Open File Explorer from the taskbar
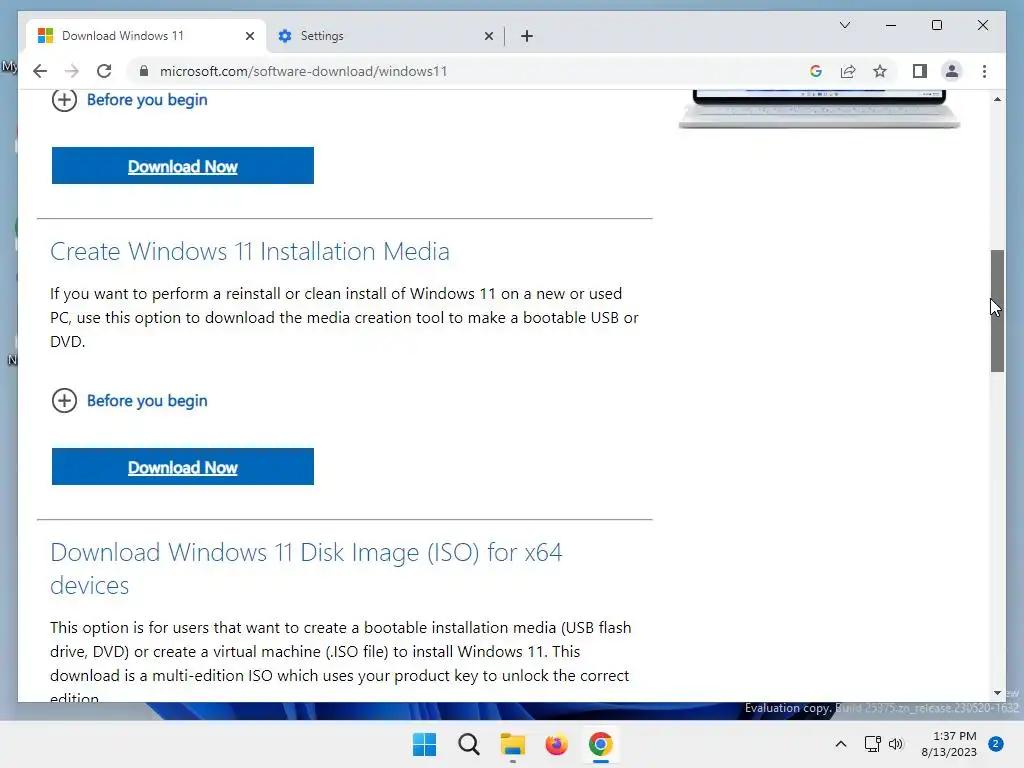 tap(513, 744)
